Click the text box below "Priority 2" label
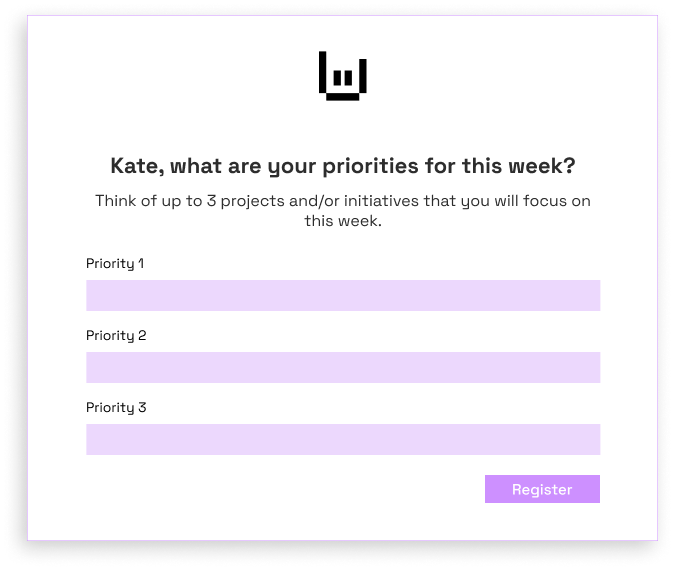This screenshot has height=569, width=674. [x=342, y=367]
